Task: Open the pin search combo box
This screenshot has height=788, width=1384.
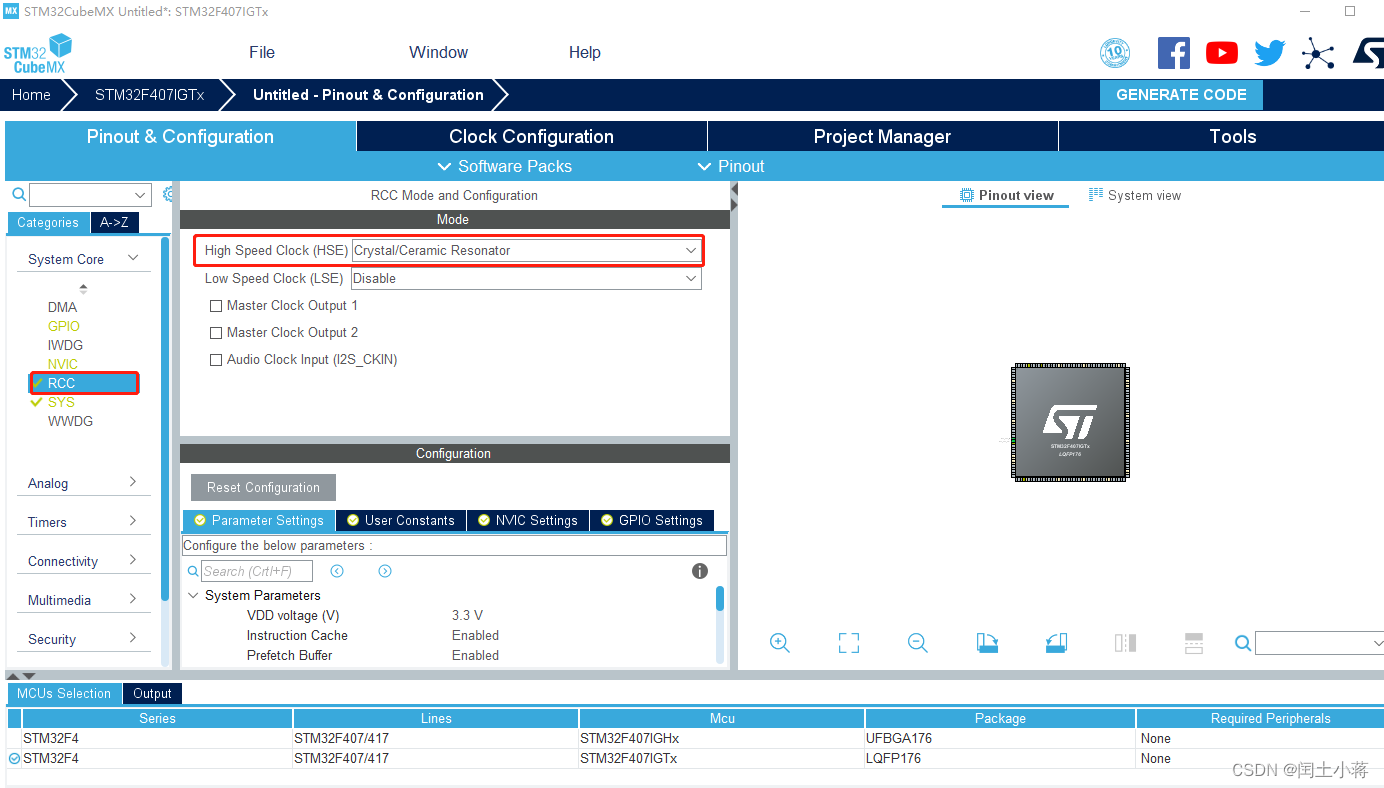Action: click(x=1319, y=643)
